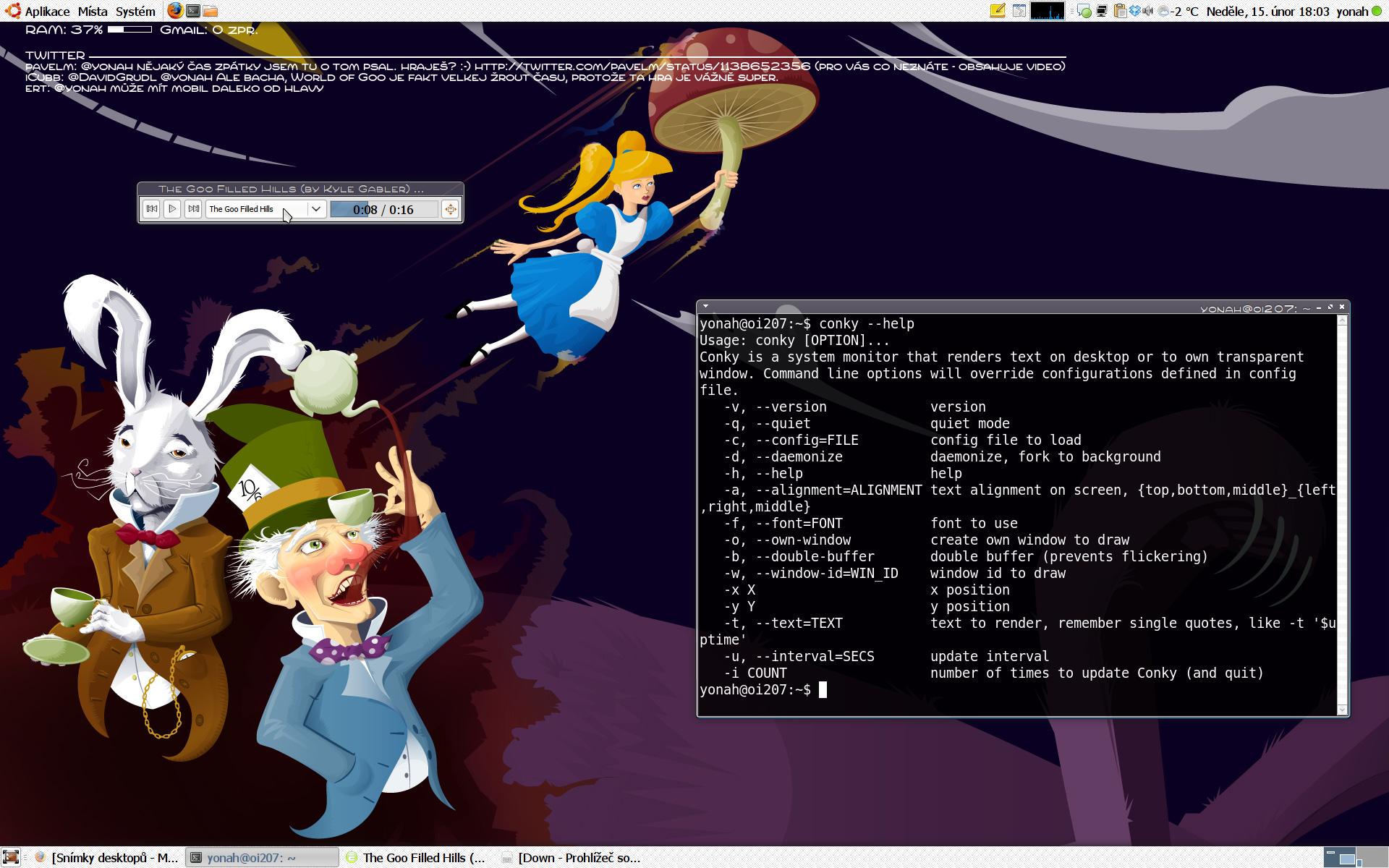Click the terminal title yonah@oi207: ~
Viewport: 1389px width, 868px height.
click(x=1255, y=309)
